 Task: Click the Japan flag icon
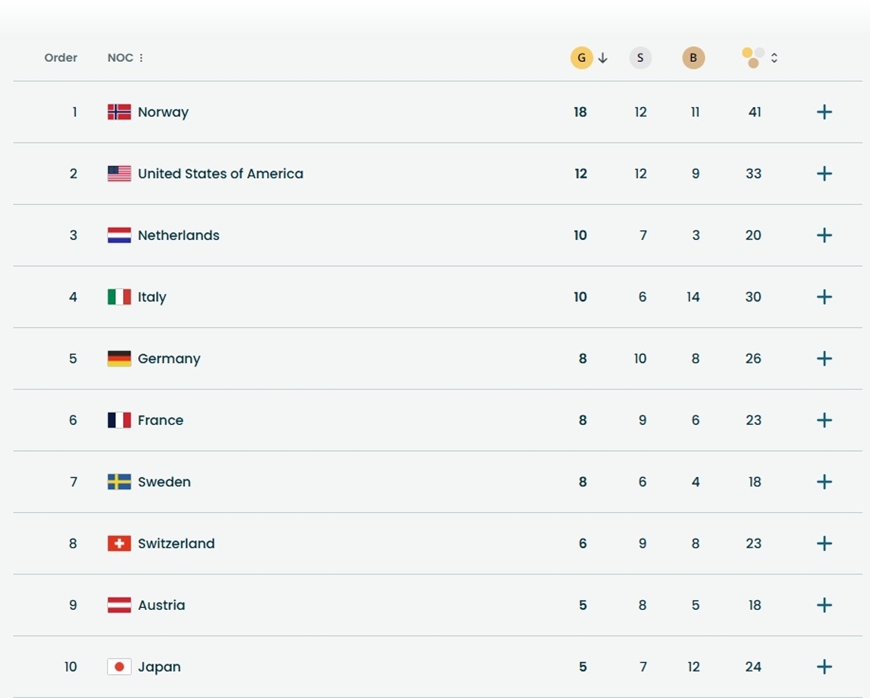point(119,667)
